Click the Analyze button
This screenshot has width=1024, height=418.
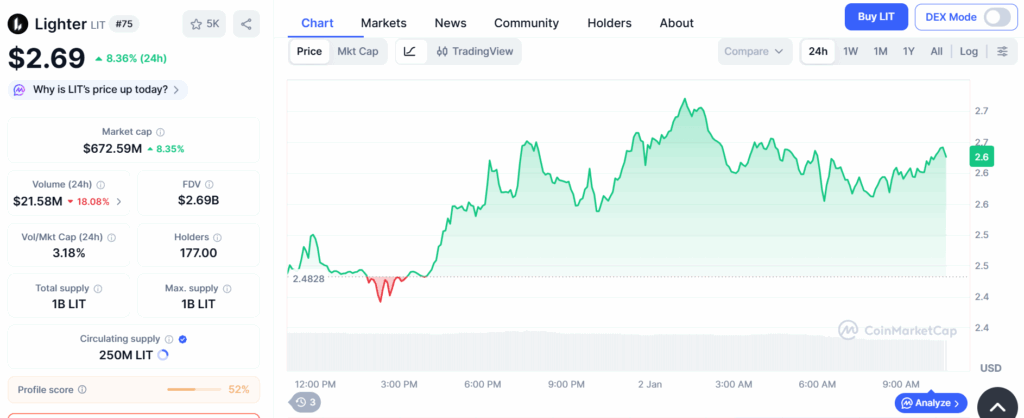click(930, 403)
